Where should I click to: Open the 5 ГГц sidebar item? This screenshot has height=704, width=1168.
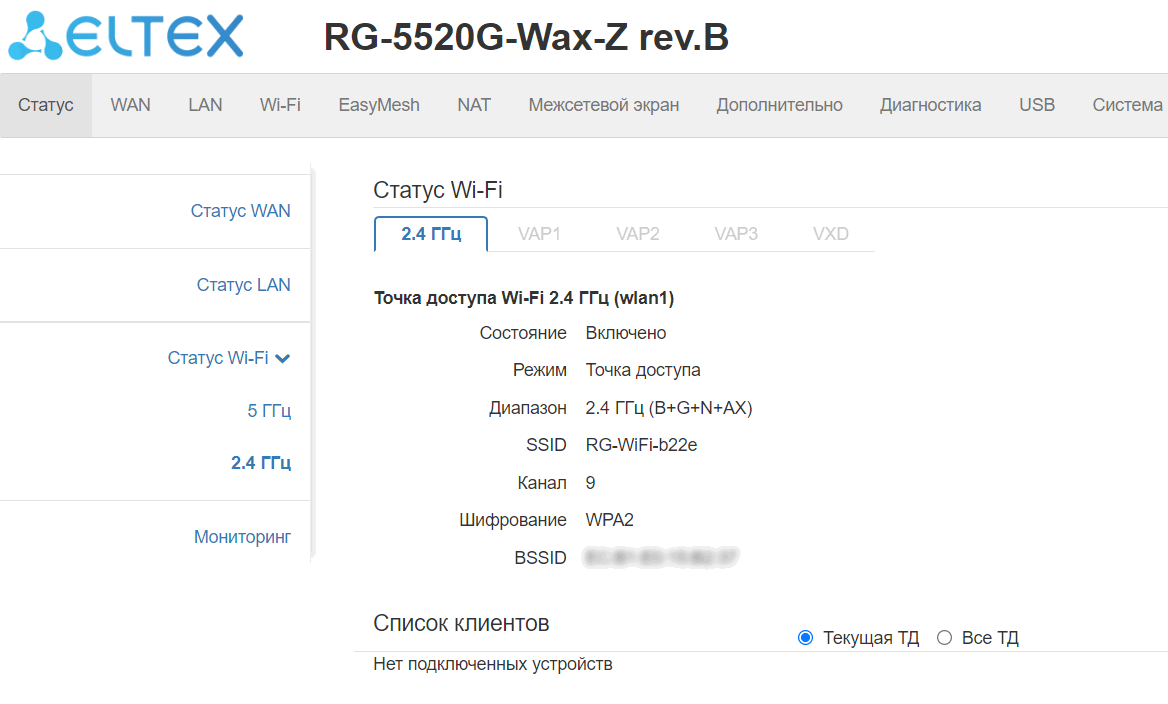269,410
